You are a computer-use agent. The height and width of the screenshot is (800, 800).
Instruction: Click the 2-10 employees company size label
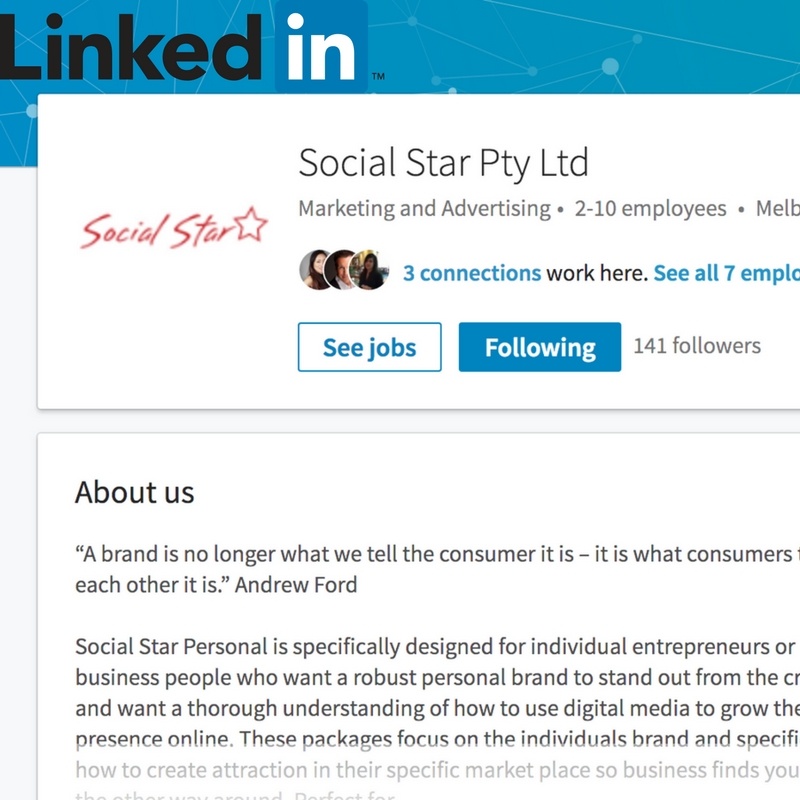tap(649, 209)
